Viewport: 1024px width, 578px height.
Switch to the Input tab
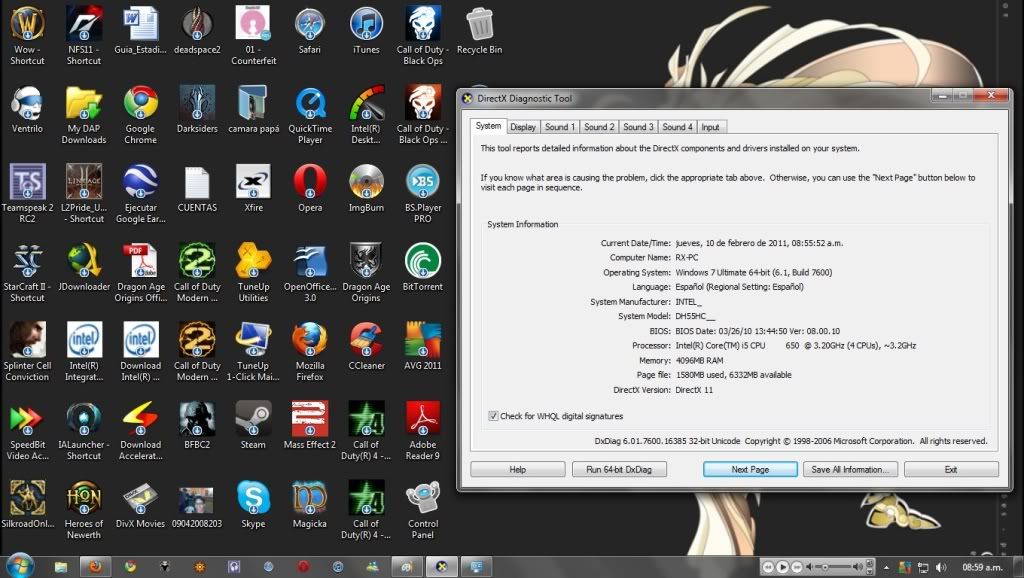[x=711, y=127]
